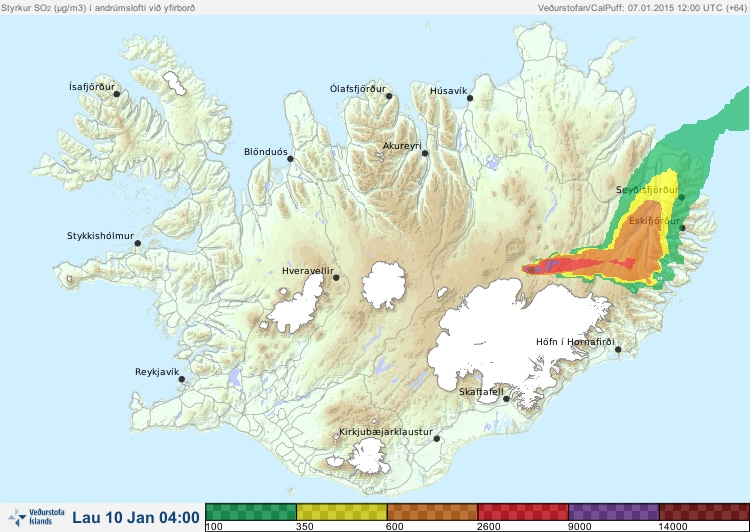Click the Veðurstofan/CalPuff run info text

(x=642, y=8)
